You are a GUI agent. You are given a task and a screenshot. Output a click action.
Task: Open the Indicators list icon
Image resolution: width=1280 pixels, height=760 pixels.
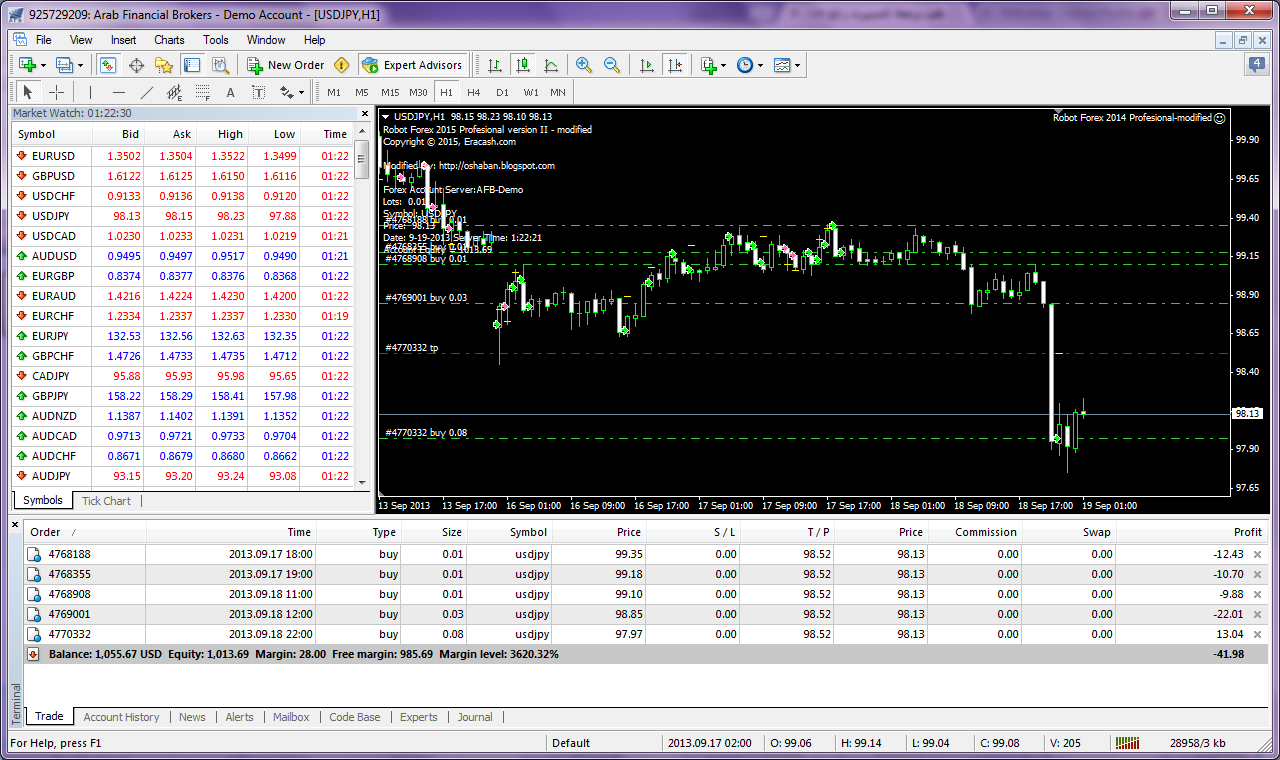coord(709,65)
